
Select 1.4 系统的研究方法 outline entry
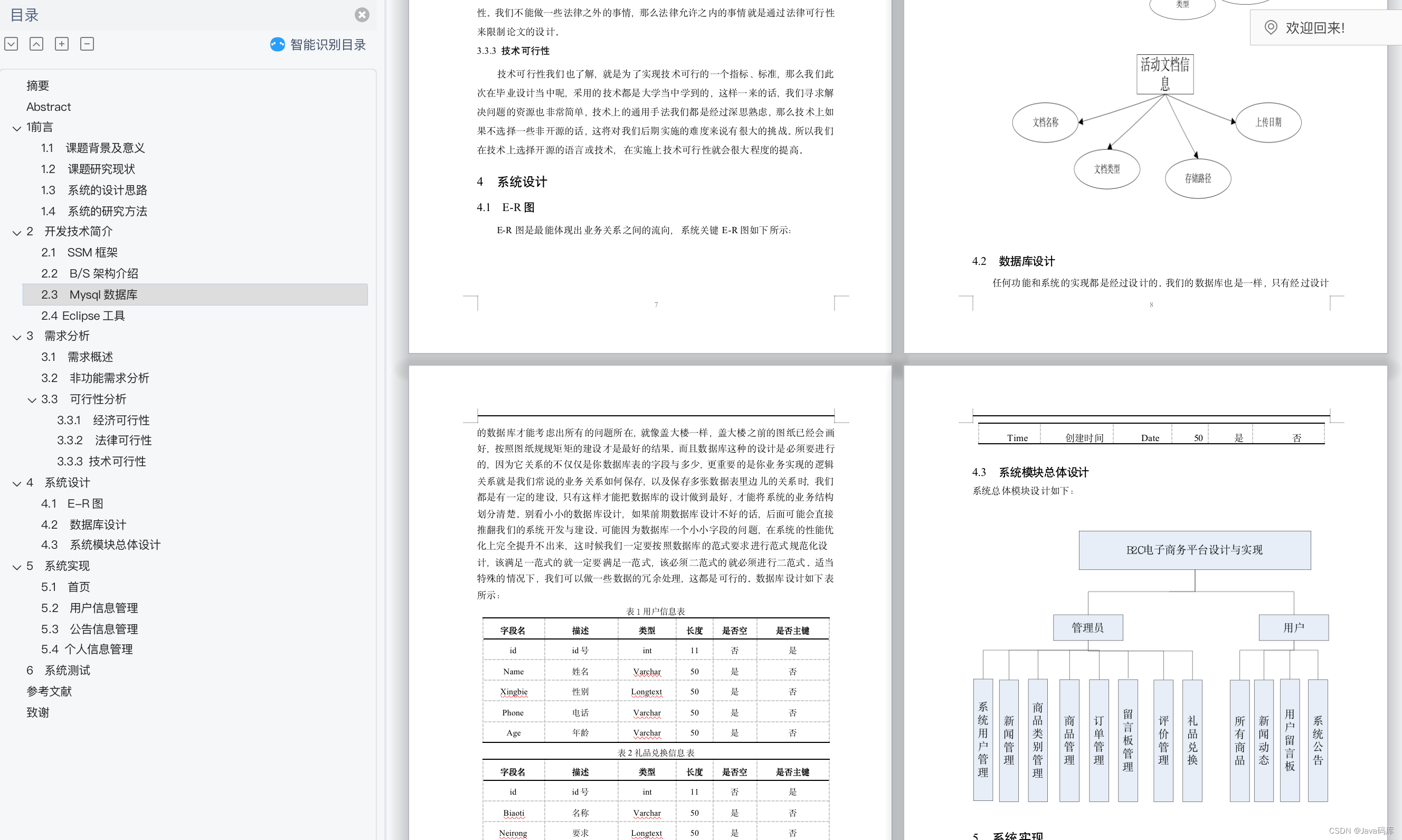click(94, 211)
